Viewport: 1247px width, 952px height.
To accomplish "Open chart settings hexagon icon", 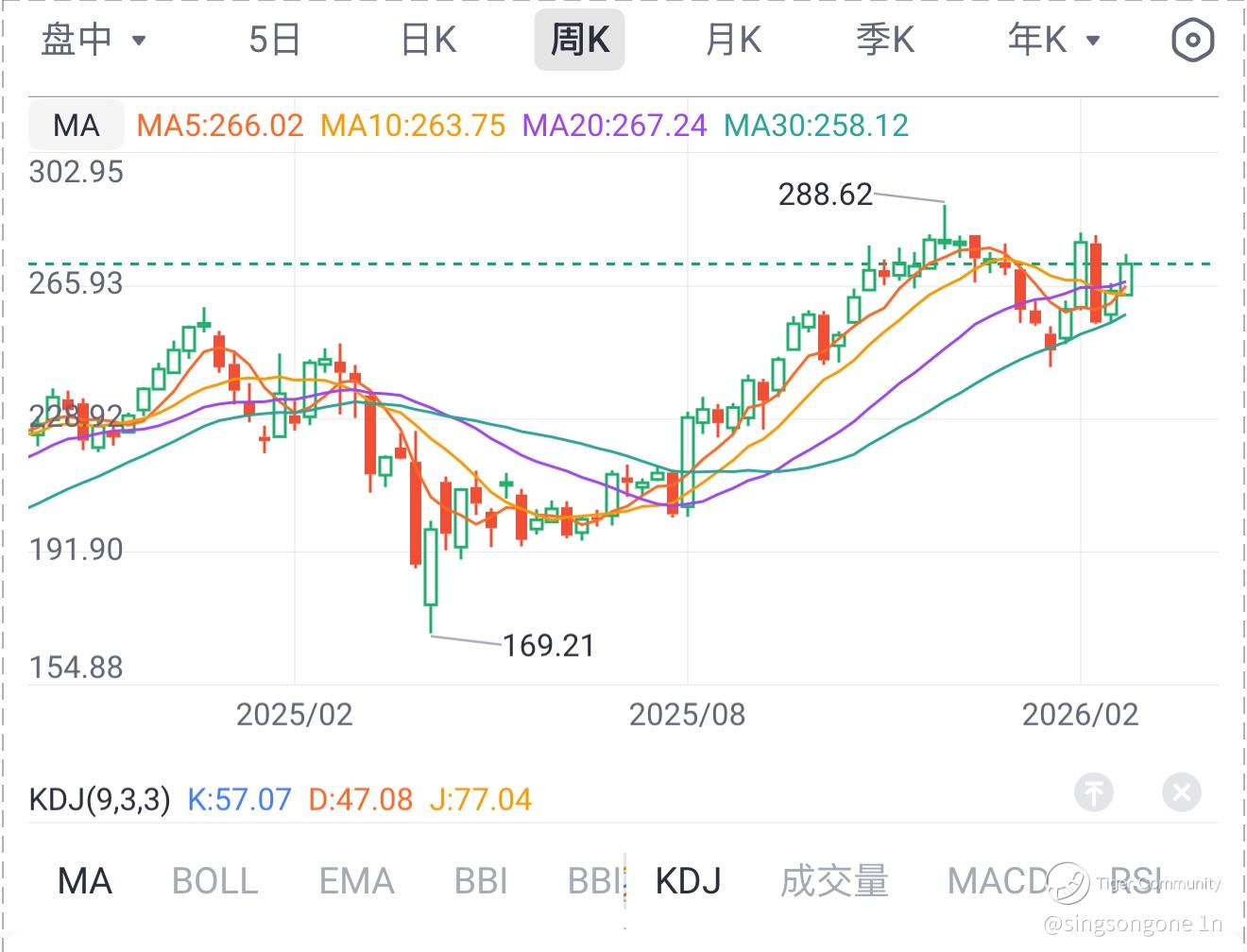I will [1192, 41].
